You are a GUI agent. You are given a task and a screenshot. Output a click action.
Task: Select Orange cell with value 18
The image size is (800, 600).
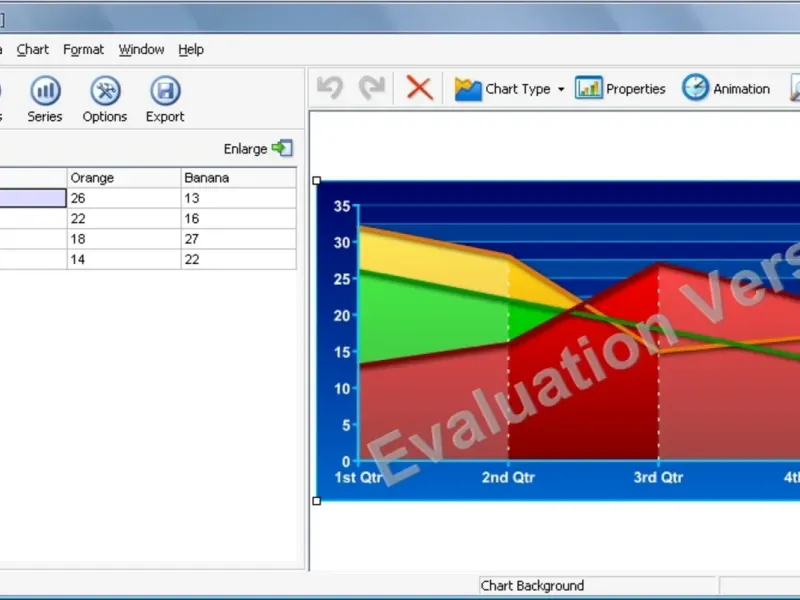pyautogui.click(x=124, y=239)
